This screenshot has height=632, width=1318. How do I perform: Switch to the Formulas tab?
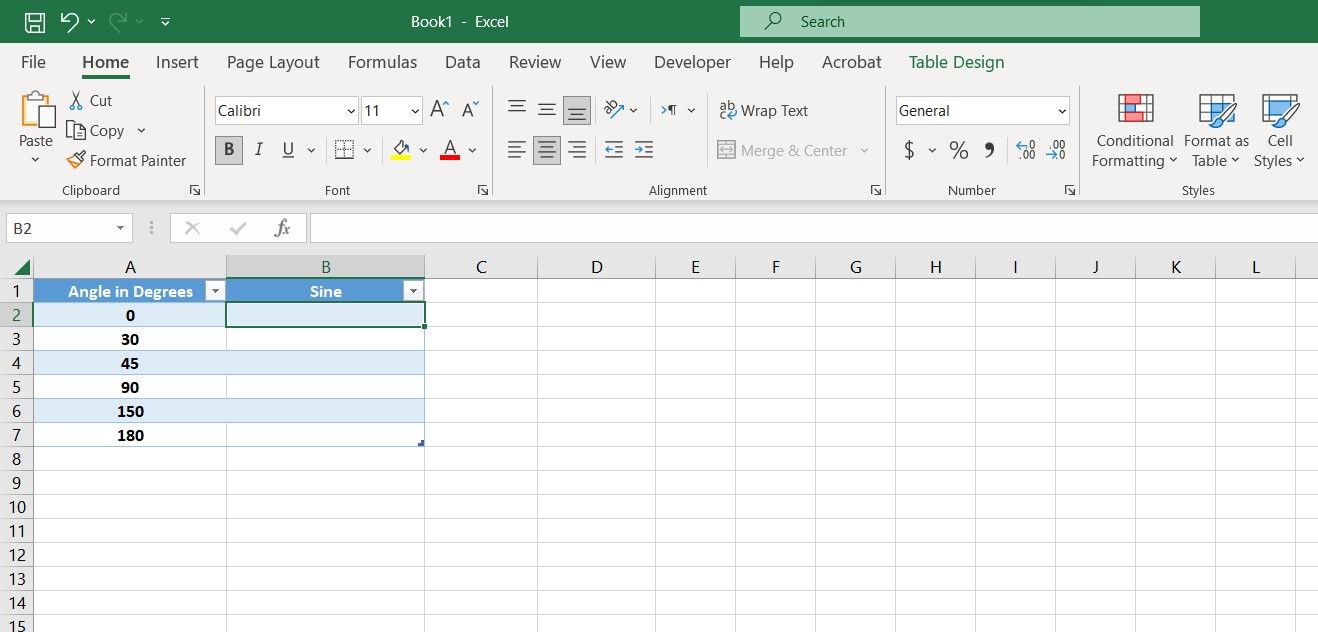point(382,62)
